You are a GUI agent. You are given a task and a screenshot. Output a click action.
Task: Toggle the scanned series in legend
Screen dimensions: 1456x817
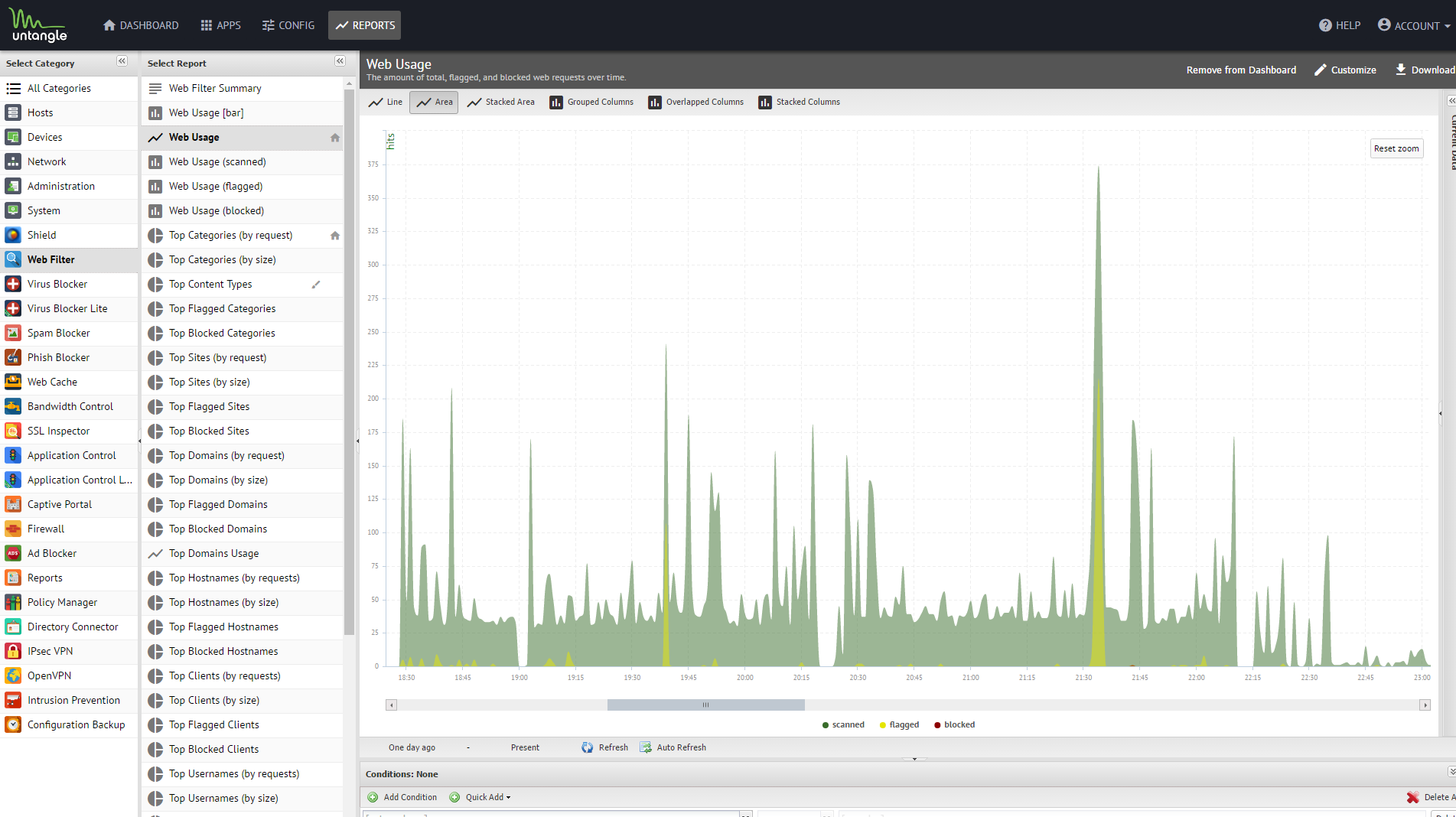coord(843,724)
